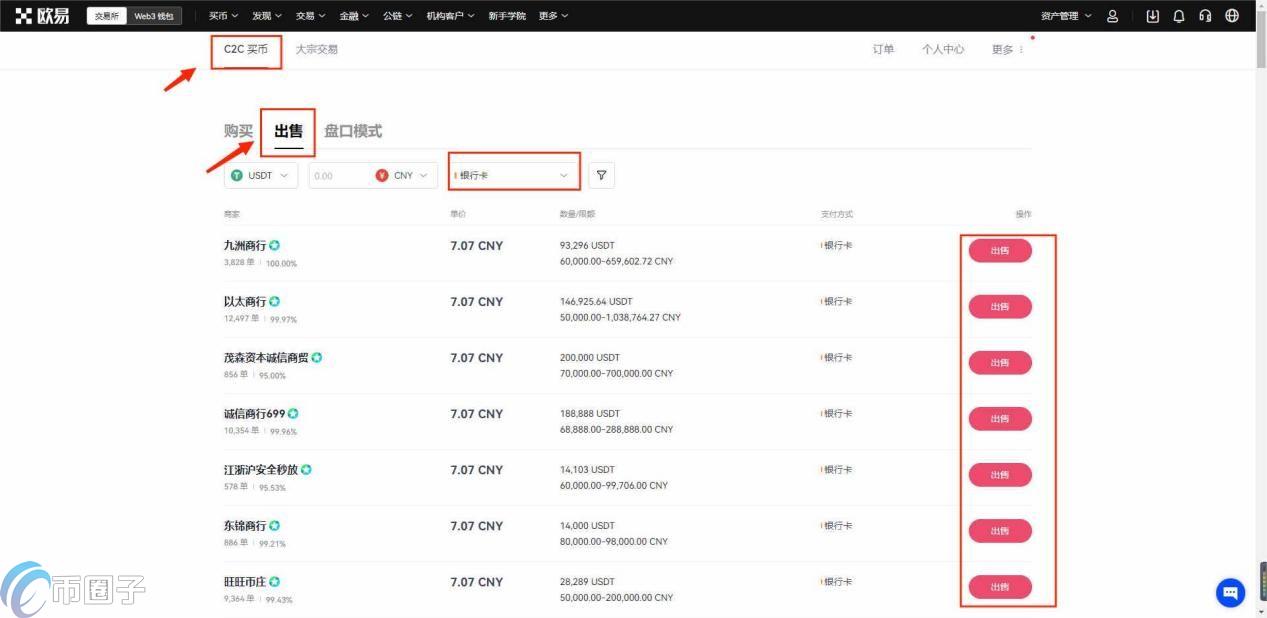Click the 146,925.64 USDT quantity text
Image resolution: width=1267 pixels, height=618 pixels.
click(x=596, y=301)
